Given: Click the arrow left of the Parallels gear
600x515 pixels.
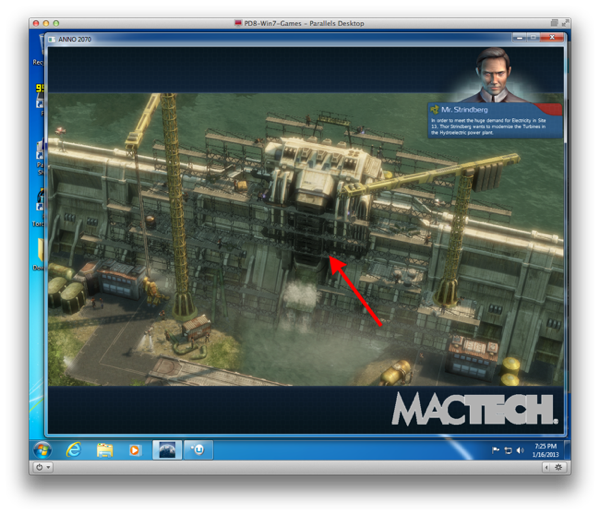Looking at the screenshot, I should 547,467.
